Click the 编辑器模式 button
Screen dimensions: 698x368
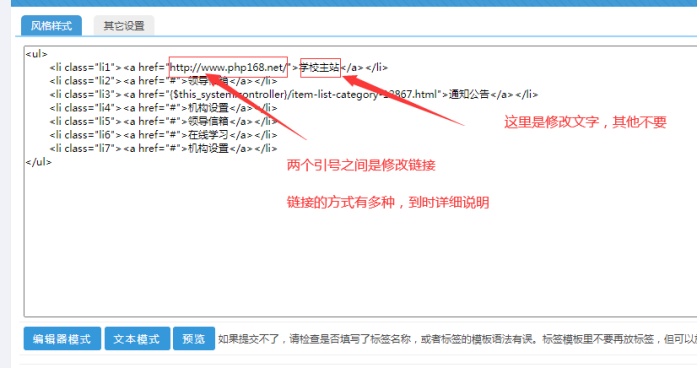62,339
